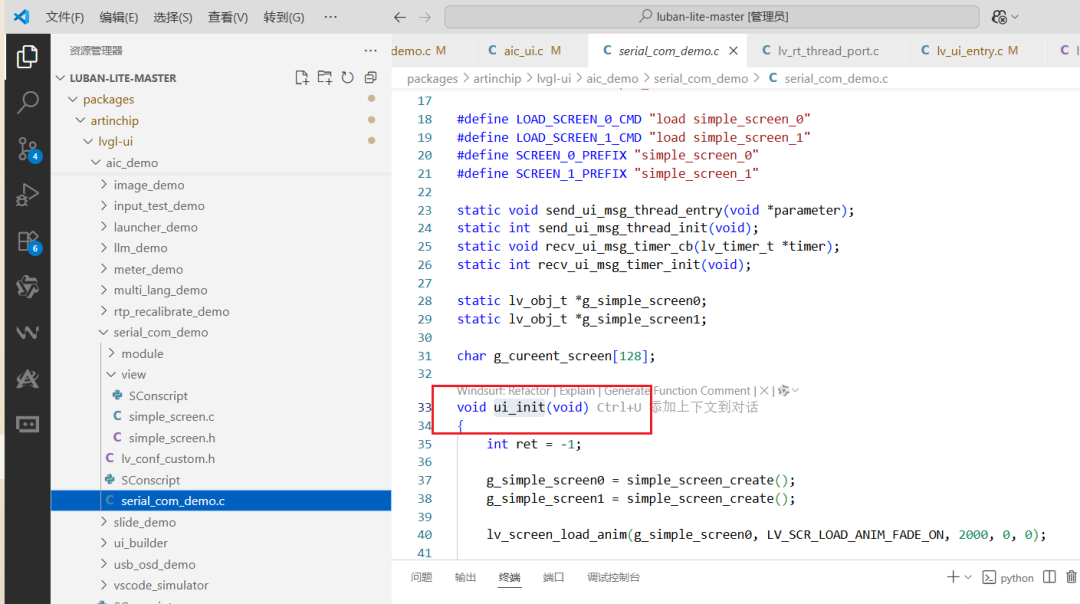
Task: Collapse the packages folder
Action: coord(73,99)
